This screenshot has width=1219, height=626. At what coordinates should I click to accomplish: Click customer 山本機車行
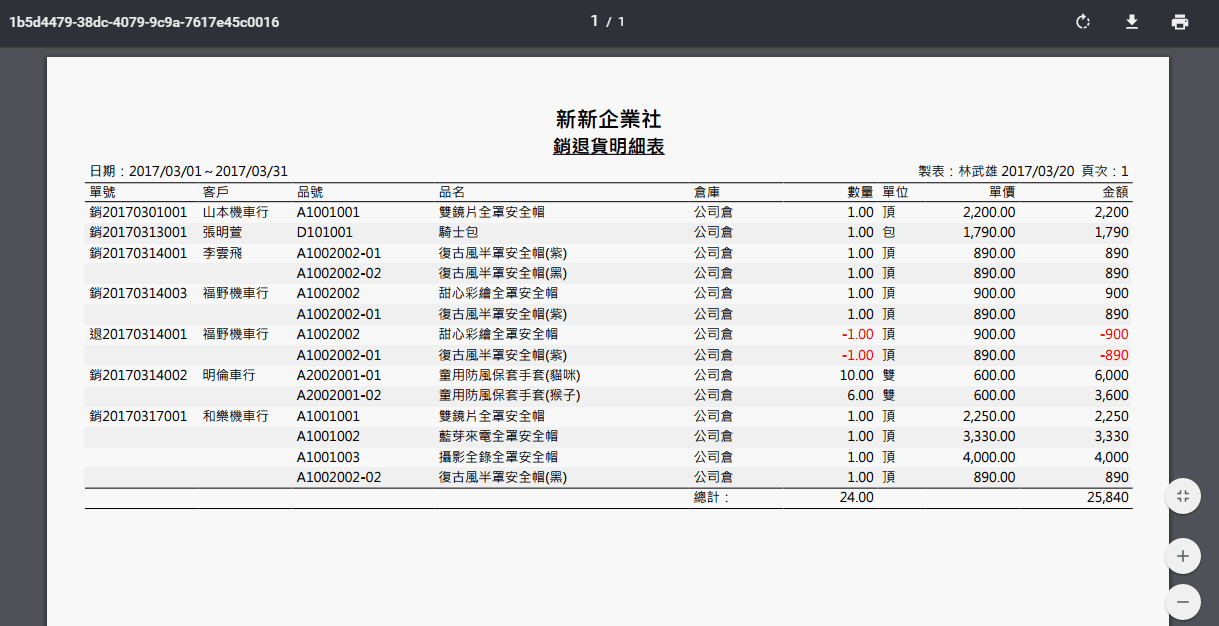(236, 212)
